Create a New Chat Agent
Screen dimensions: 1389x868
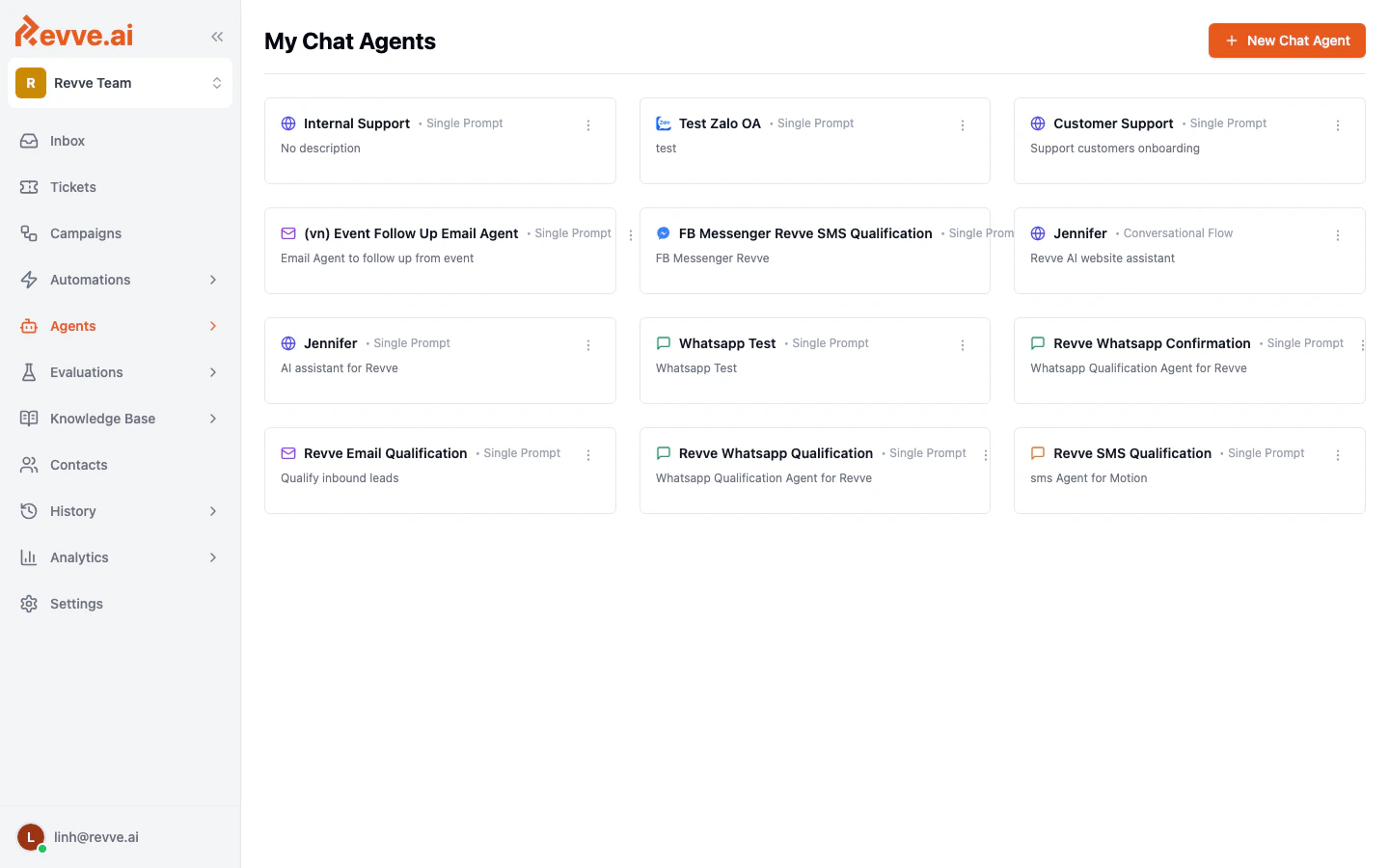coord(1287,41)
